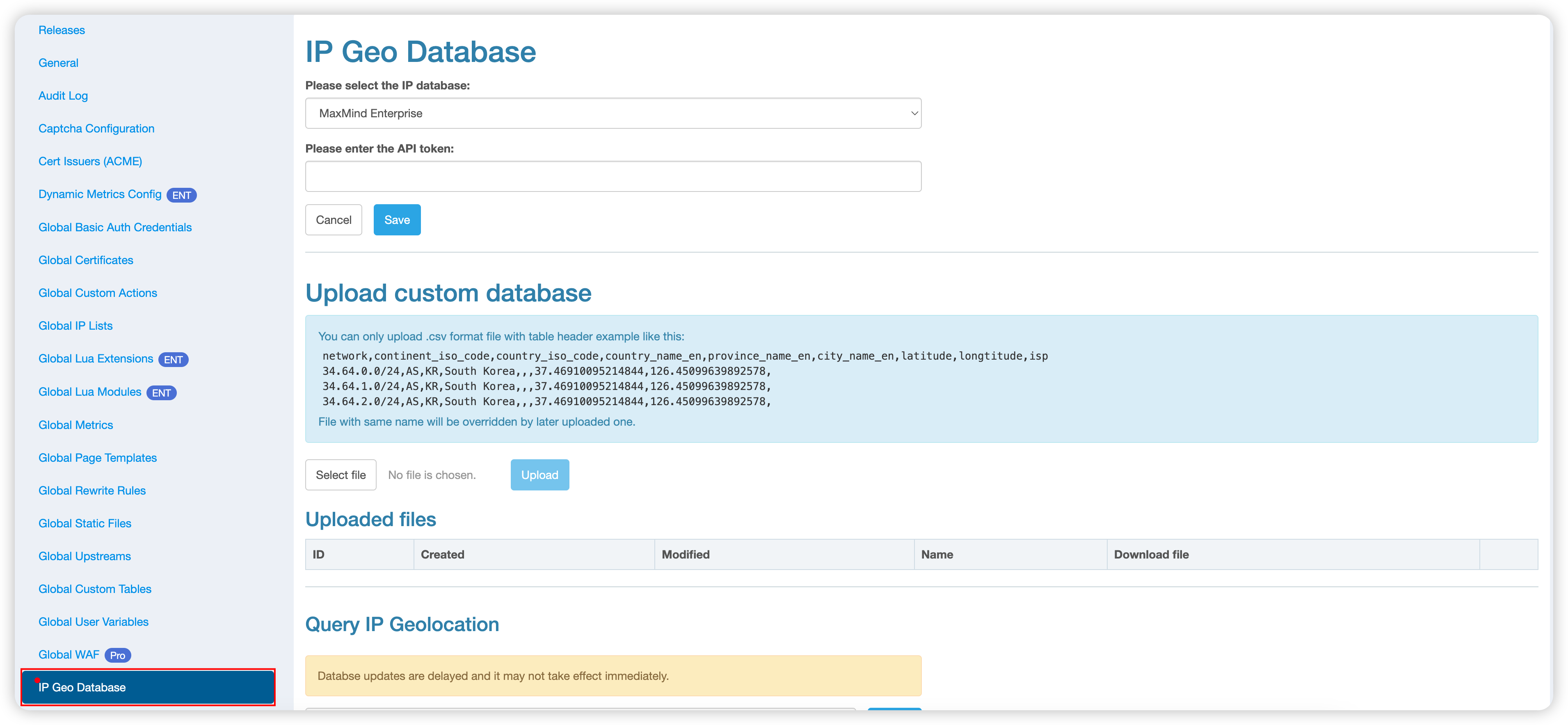Click the Name column header

coord(937,554)
